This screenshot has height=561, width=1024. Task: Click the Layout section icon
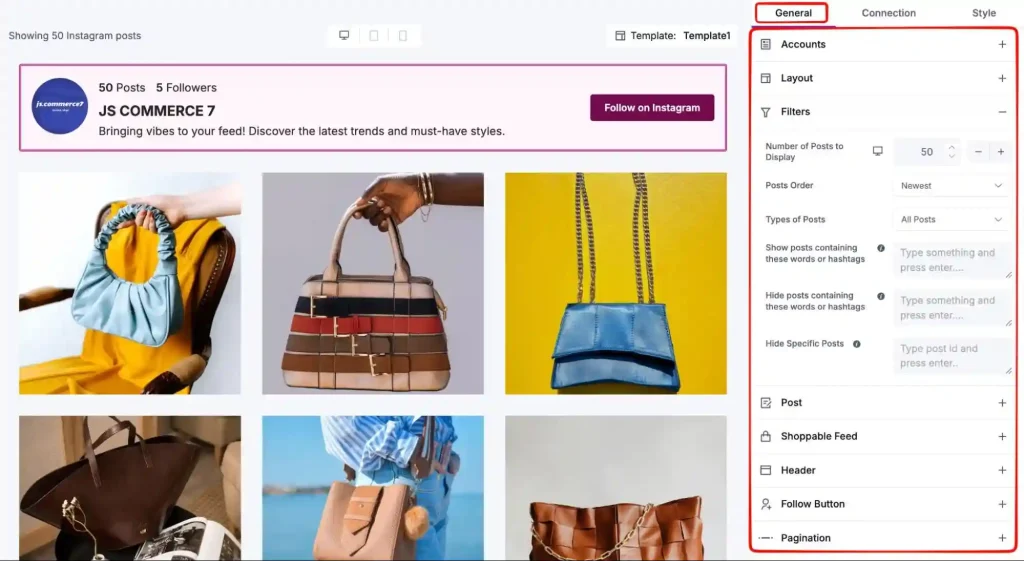tap(765, 78)
